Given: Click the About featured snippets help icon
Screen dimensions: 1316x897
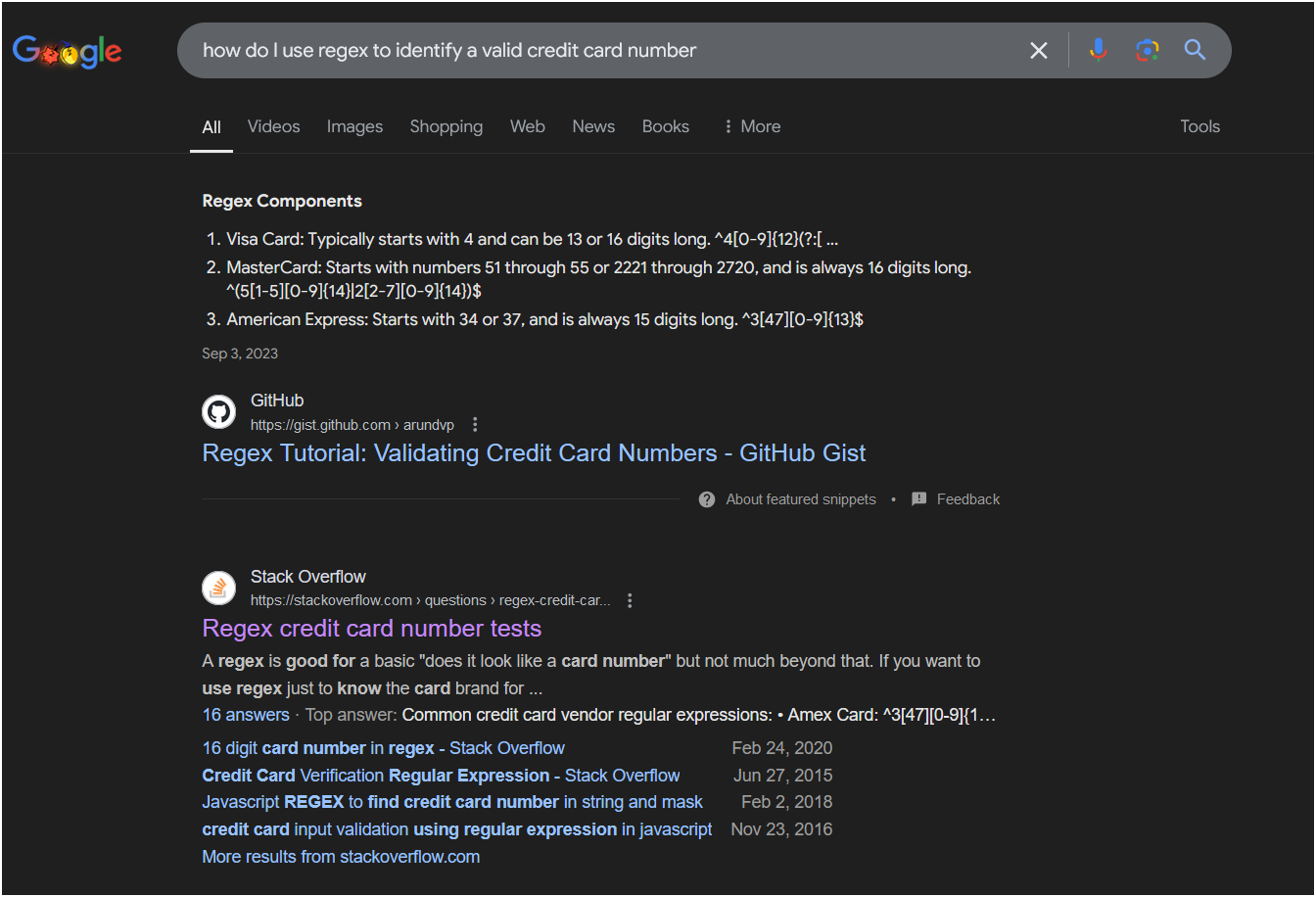Looking at the screenshot, I should [707, 499].
